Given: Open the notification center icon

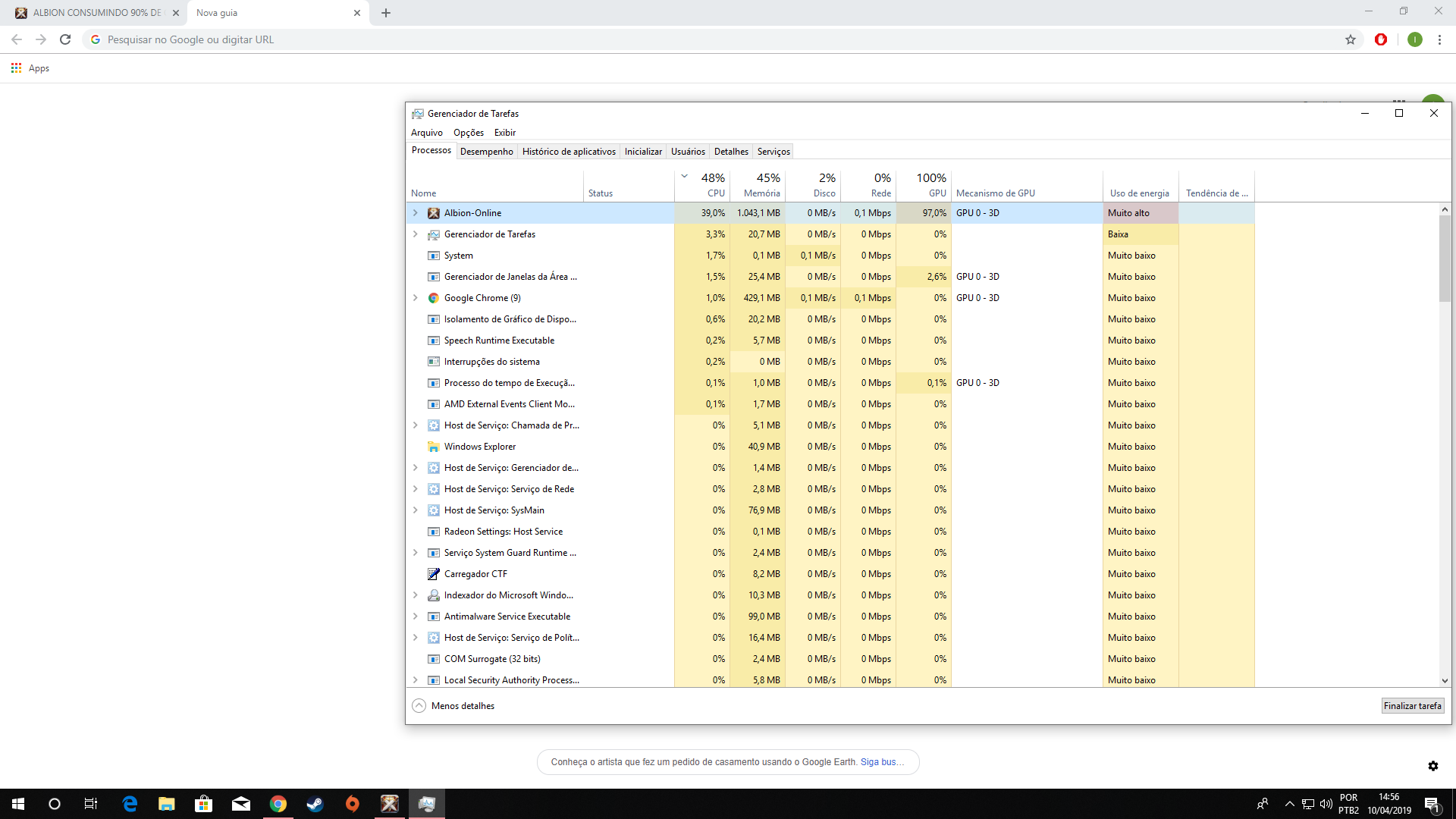Looking at the screenshot, I should click(1432, 804).
